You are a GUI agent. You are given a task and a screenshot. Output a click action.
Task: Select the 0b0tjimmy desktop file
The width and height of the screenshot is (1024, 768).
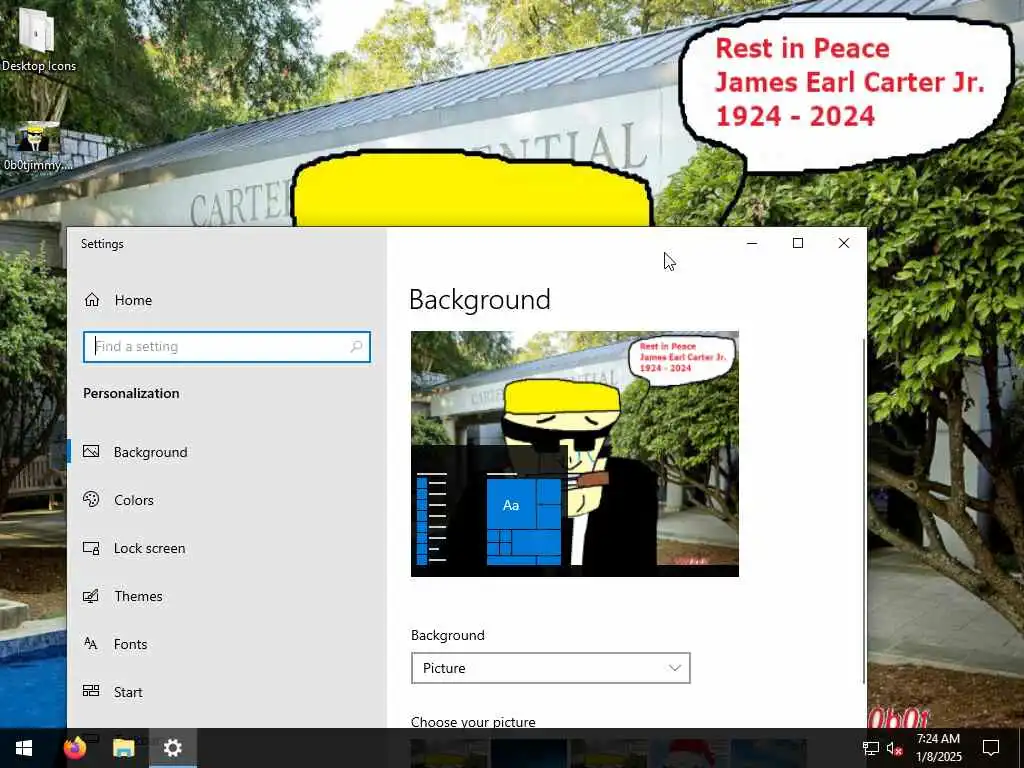coord(37,147)
